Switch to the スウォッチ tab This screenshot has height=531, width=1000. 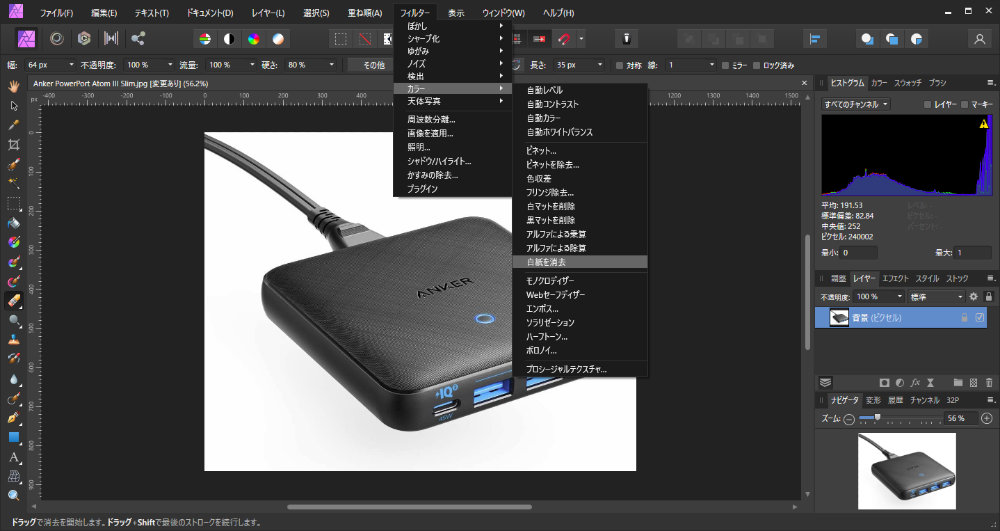point(908,83)
